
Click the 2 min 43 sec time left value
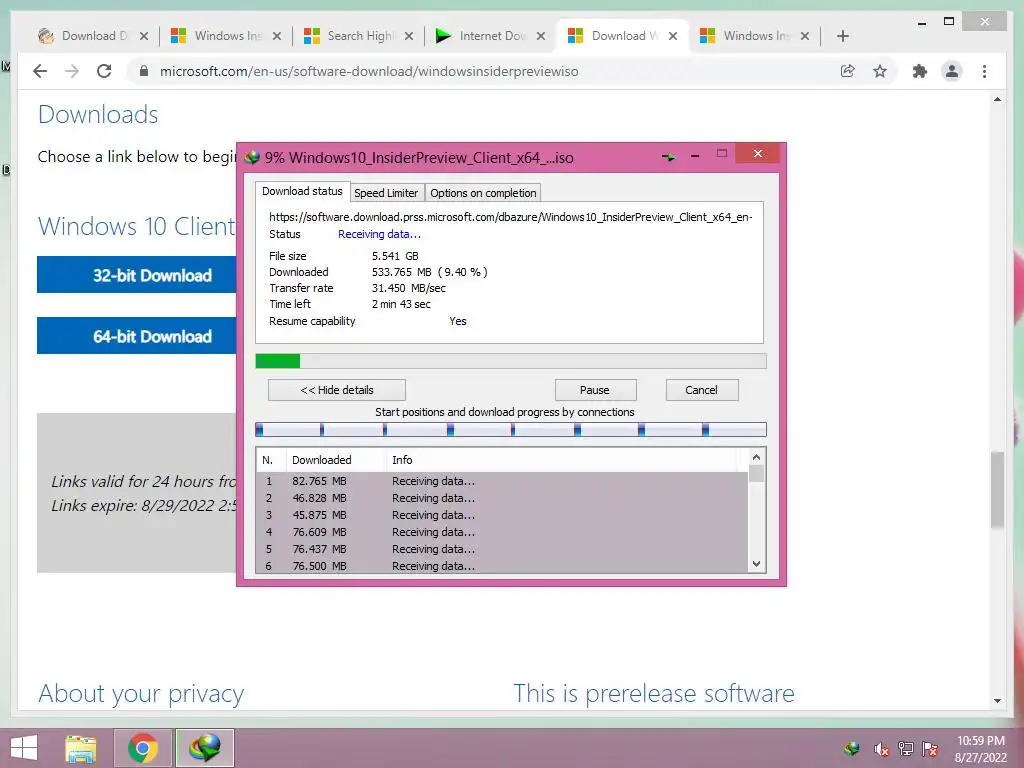401,304
